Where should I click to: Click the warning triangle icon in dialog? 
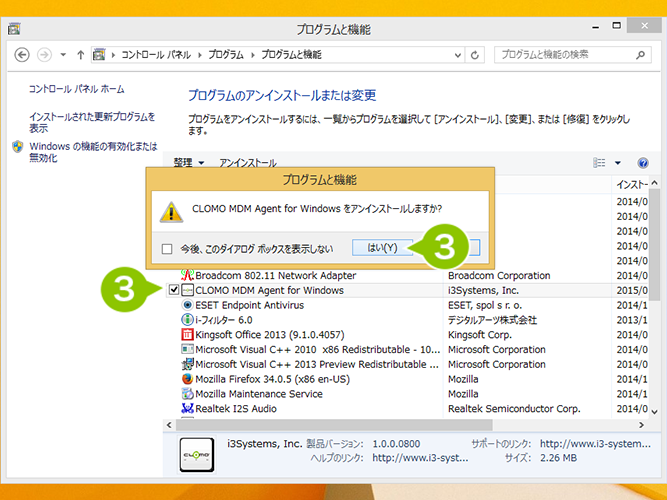pyautogui.click(x=171, y=212)
